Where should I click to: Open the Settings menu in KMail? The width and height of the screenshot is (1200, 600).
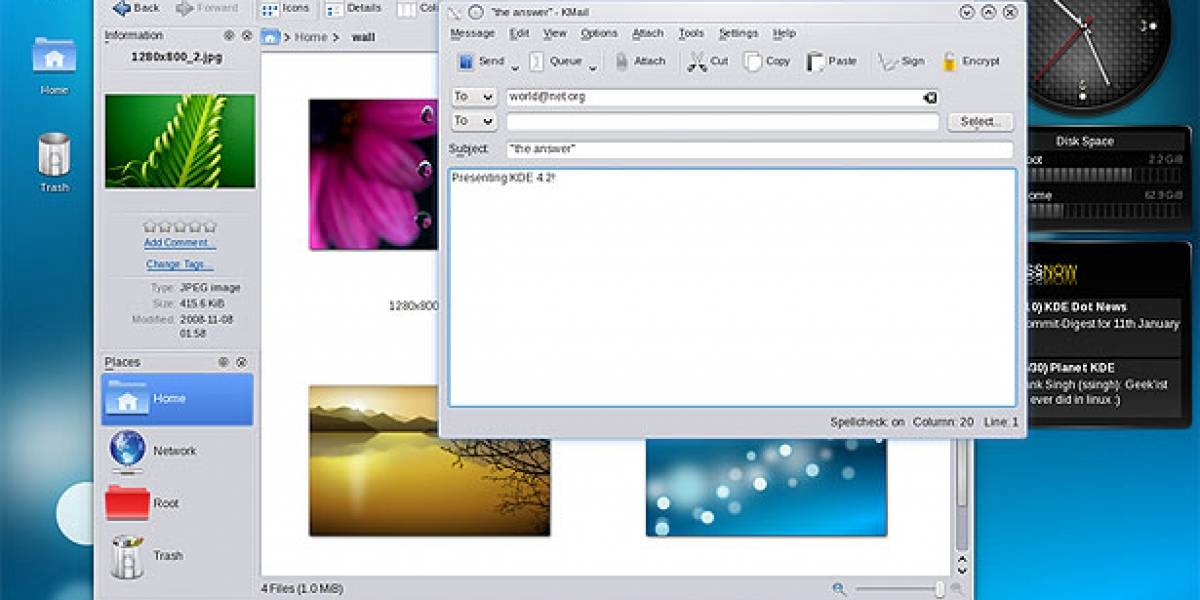point(738,33)
